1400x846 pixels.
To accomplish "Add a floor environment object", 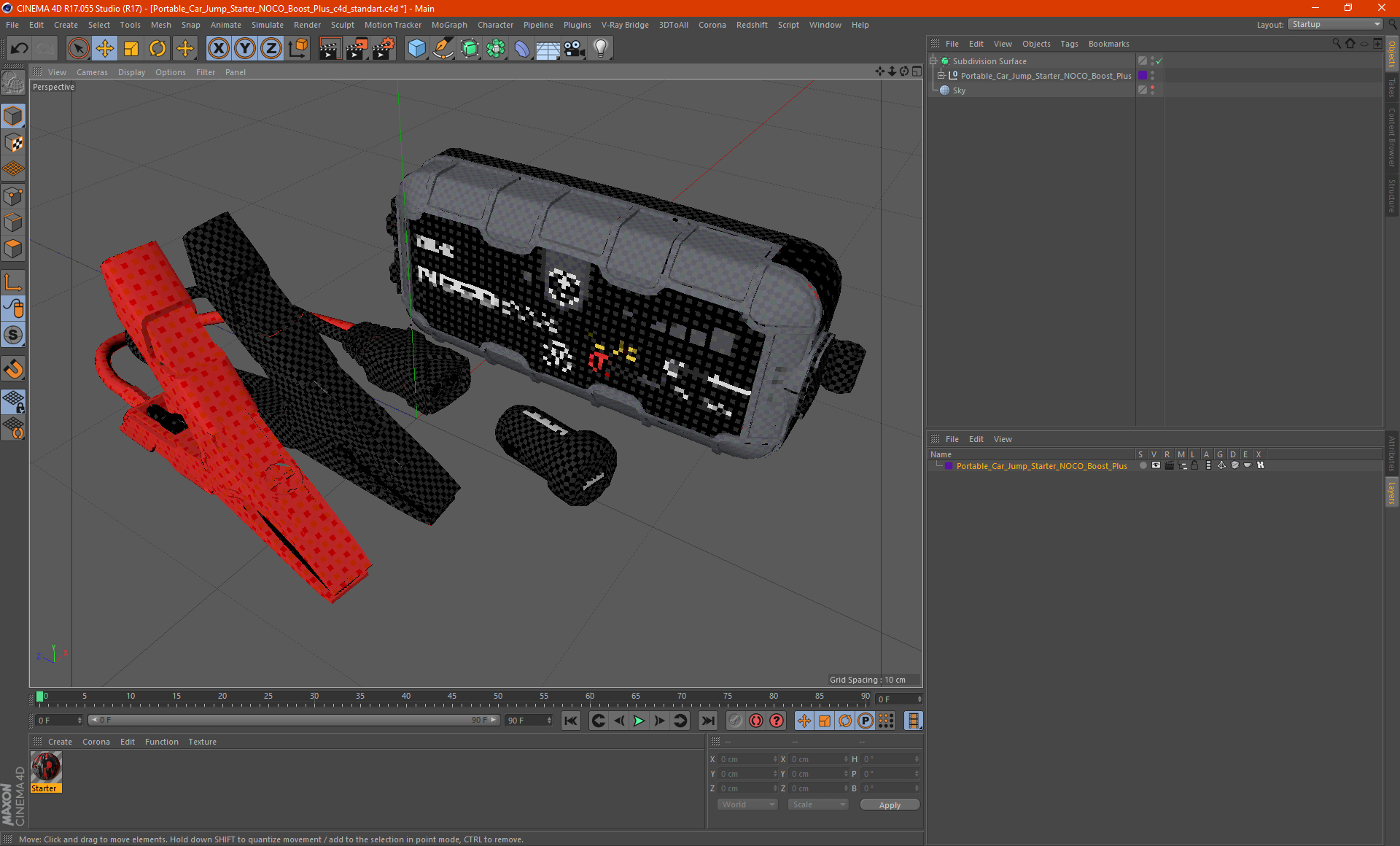I will [x=548, y=49].
